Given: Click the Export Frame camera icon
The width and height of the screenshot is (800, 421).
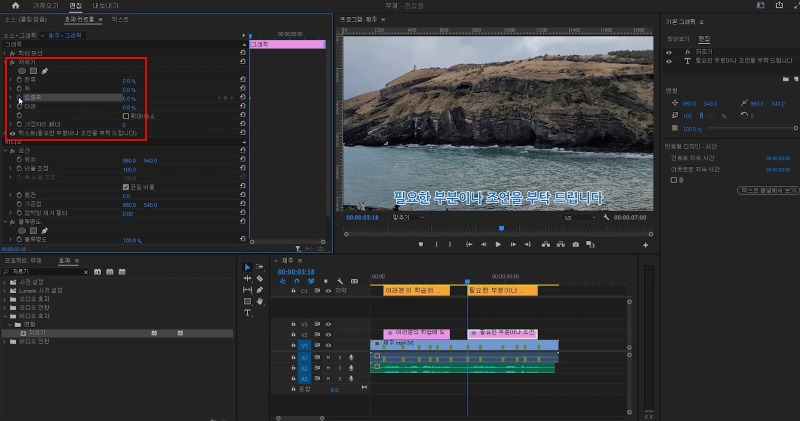Looking at the screenshot, I should pos(575,244).
